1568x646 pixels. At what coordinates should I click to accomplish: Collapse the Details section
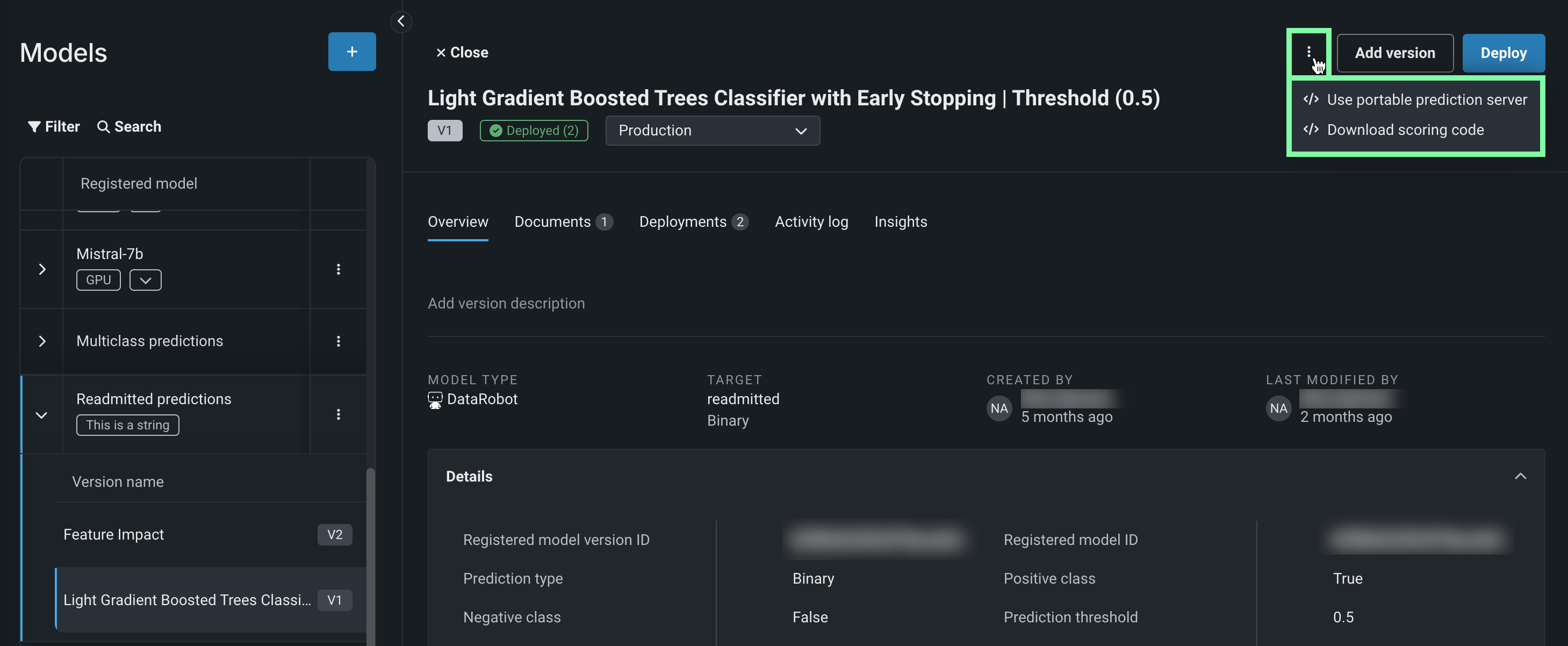pyautogui.click(x=1520, y=476)
